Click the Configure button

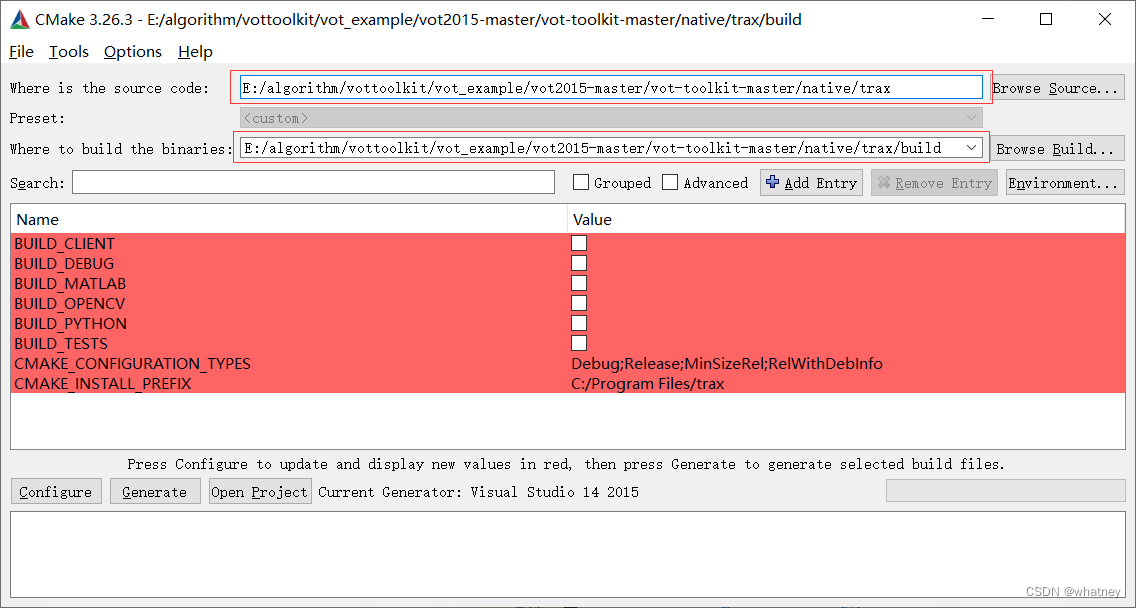click(56, 491)
